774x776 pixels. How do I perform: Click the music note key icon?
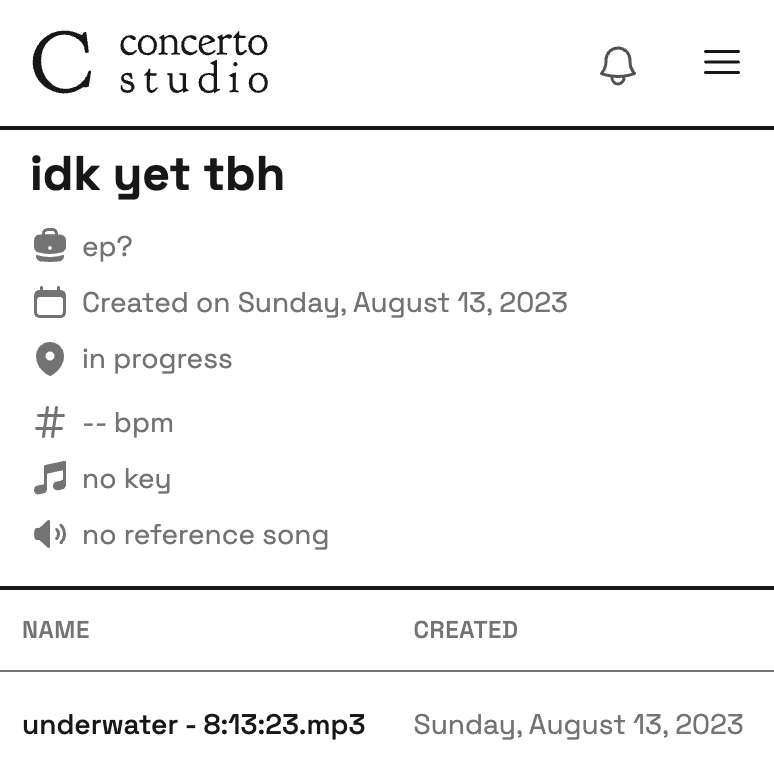point(49,478)
